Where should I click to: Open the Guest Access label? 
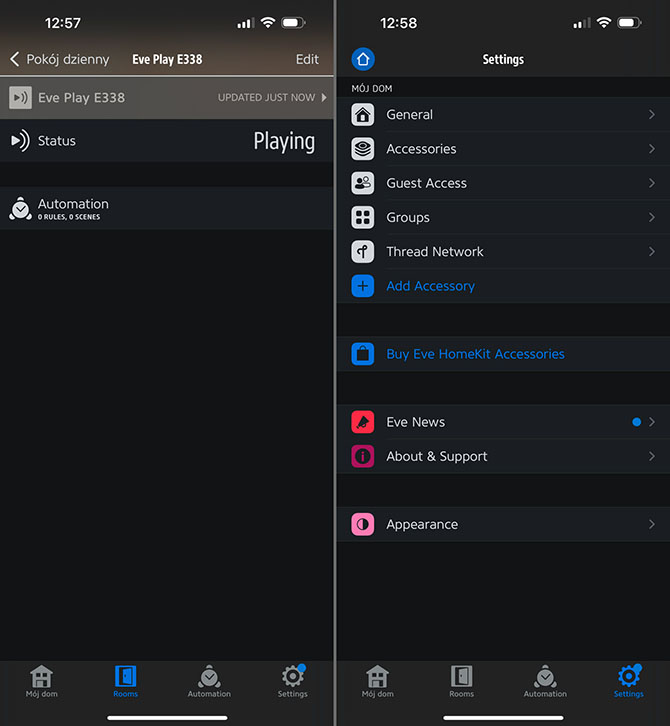(x=426, y=183)
